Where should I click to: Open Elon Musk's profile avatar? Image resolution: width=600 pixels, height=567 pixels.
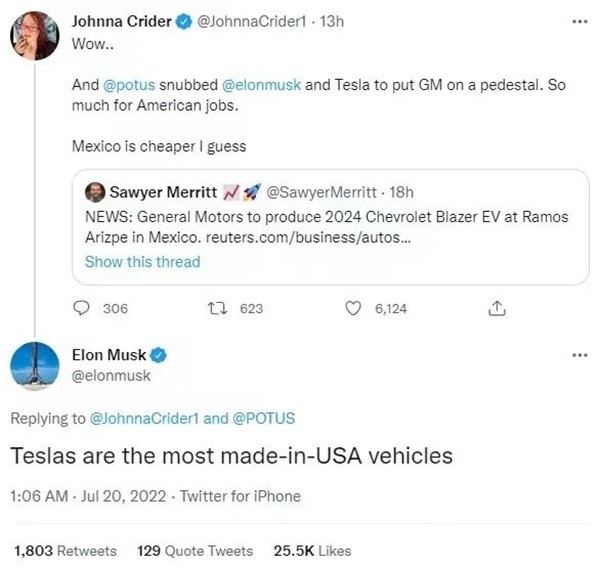tap(34, 365)
